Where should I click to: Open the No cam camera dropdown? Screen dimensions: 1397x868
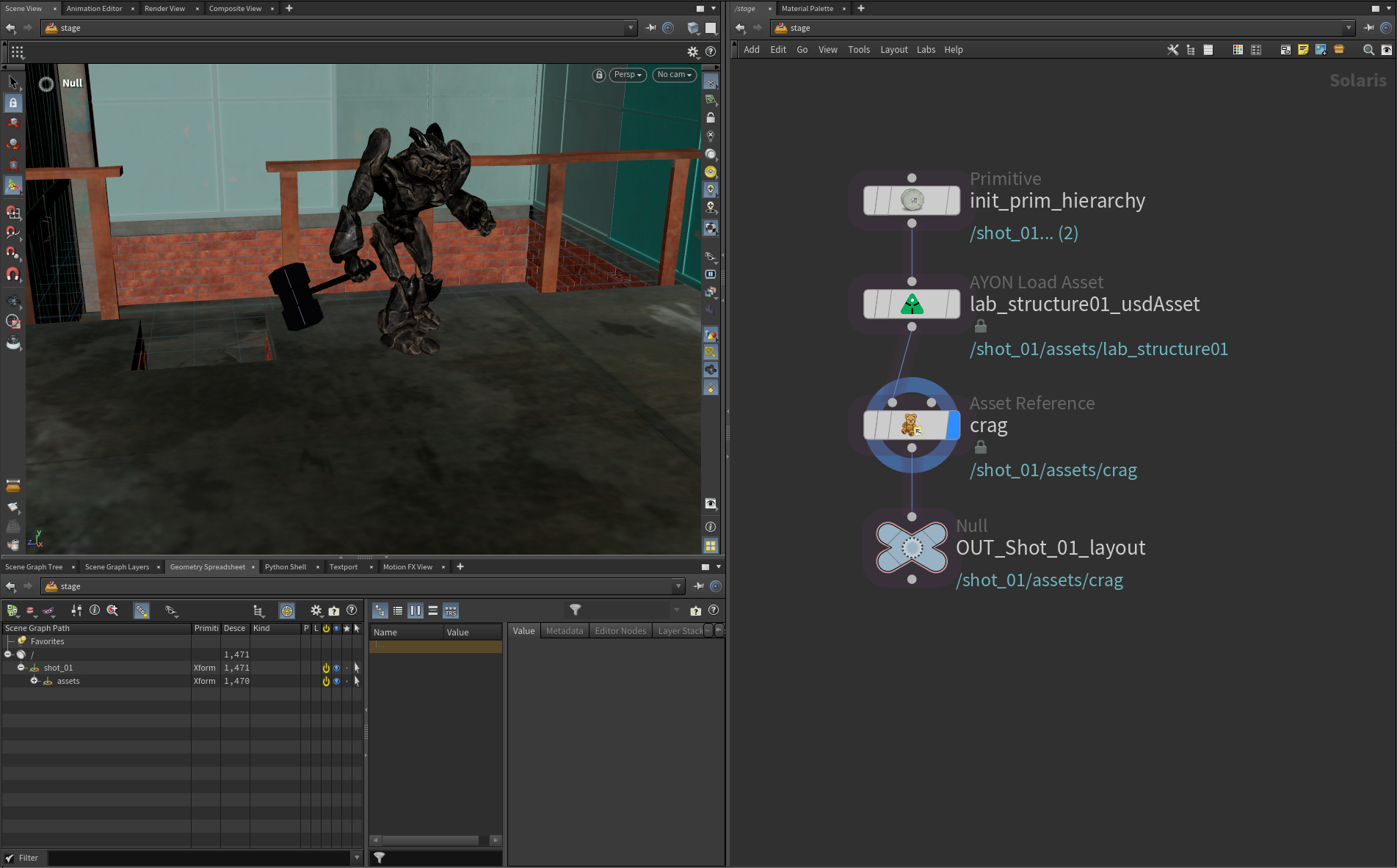674,75
